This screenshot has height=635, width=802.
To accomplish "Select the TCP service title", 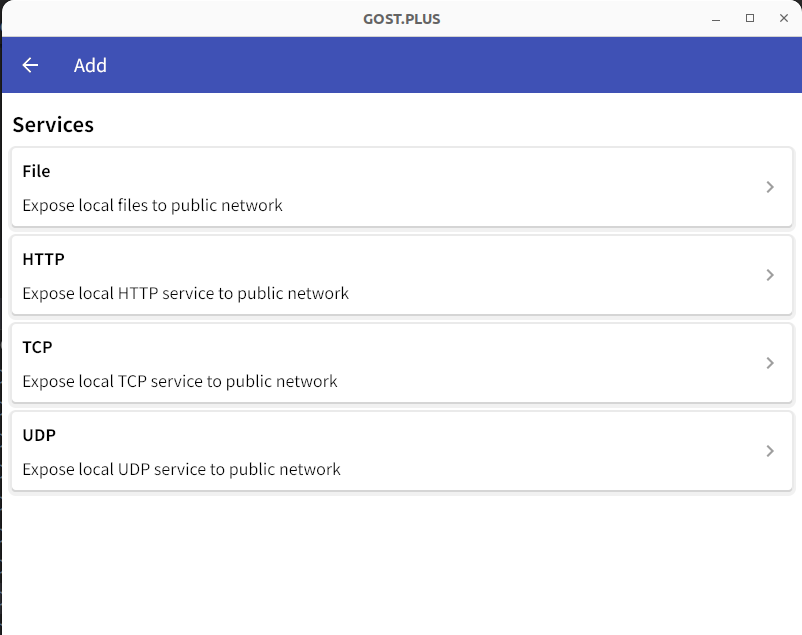I will [x=37, y=347].
